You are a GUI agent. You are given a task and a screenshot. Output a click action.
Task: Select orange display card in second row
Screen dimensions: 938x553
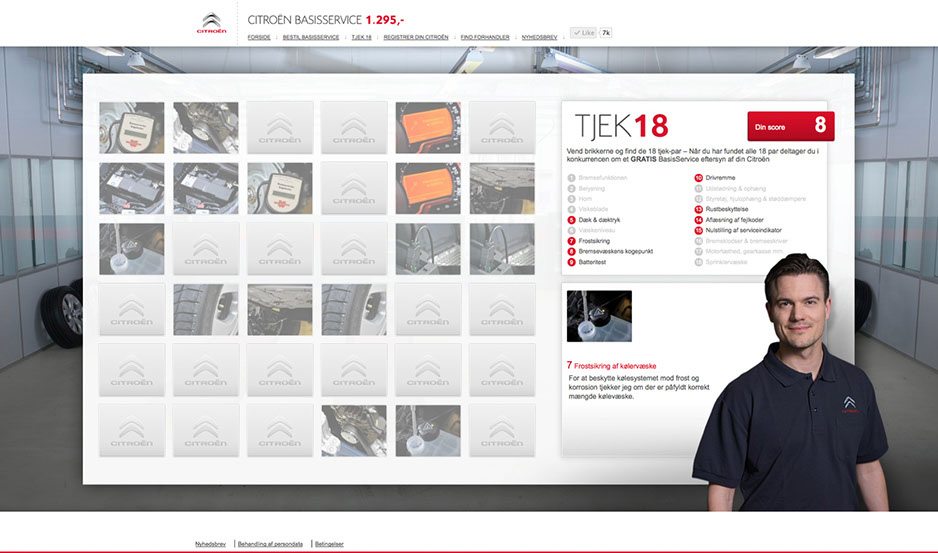tap(428, 189)
